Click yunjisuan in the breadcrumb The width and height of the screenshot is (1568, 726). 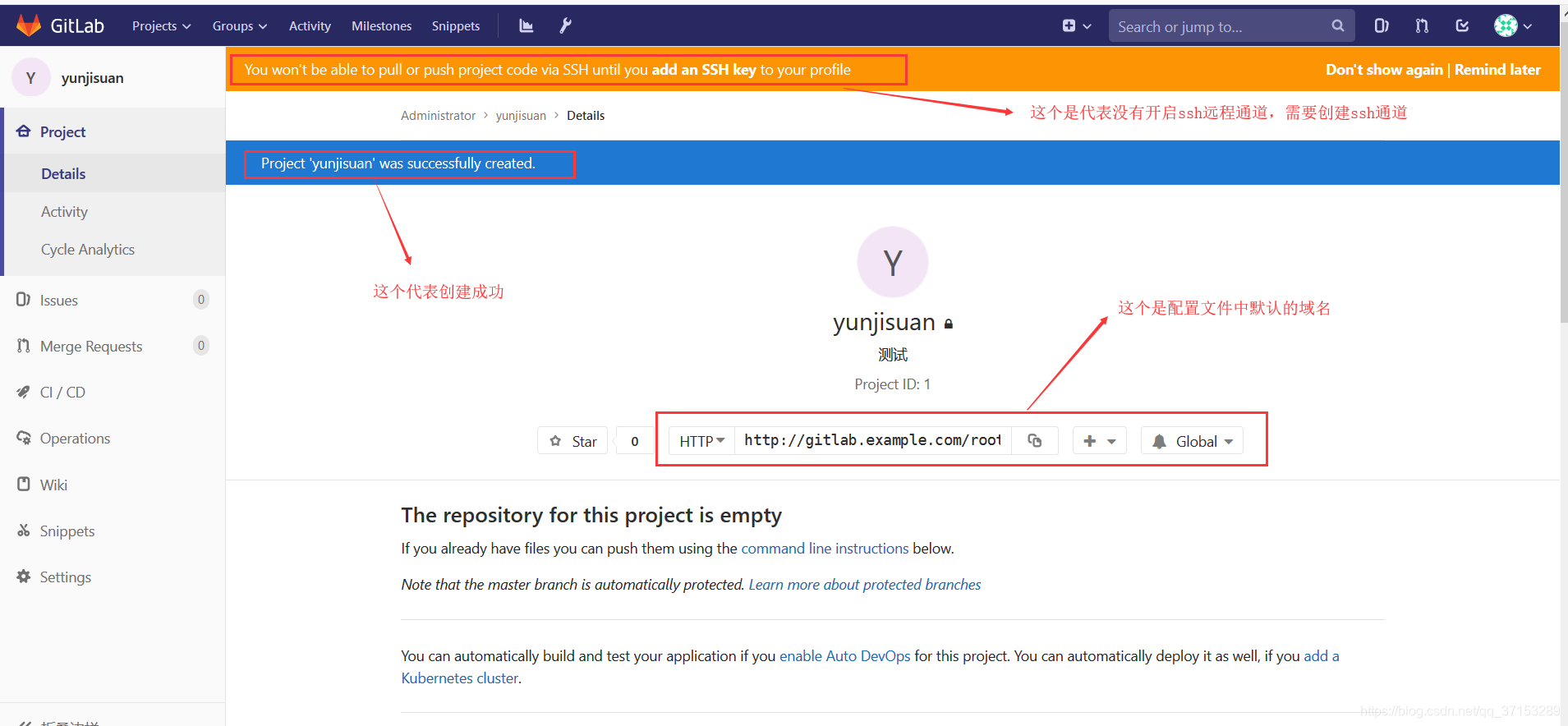(521, 116)
